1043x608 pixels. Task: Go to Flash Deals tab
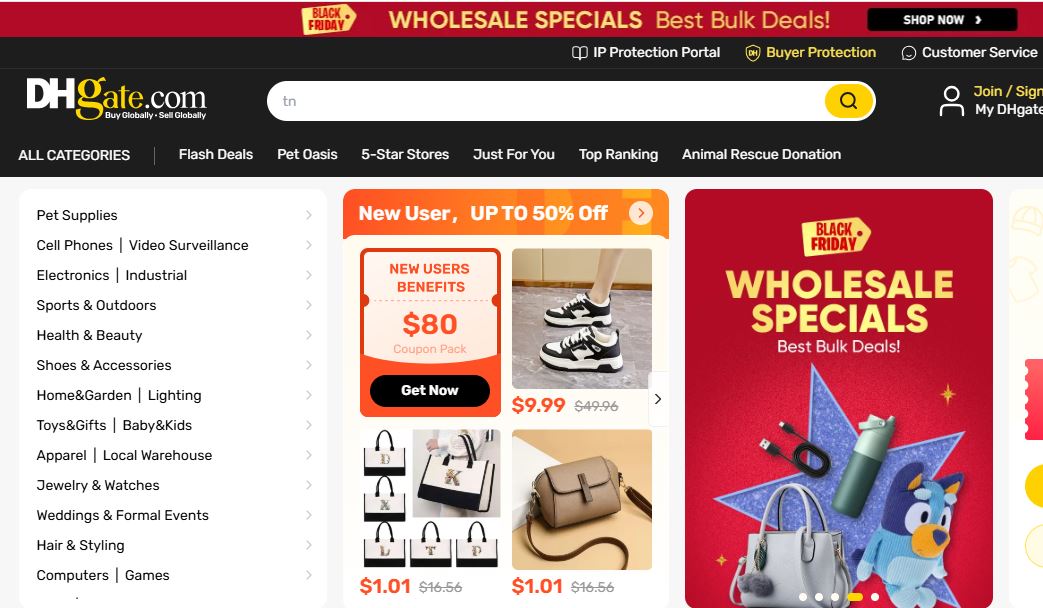[216, 154]
